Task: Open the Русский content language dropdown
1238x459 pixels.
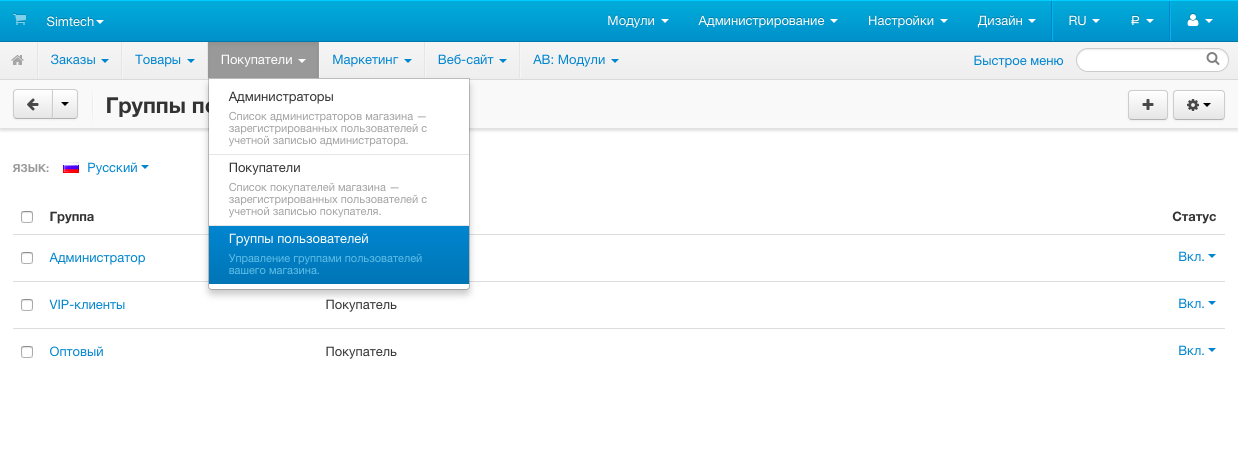Action: 118,168
